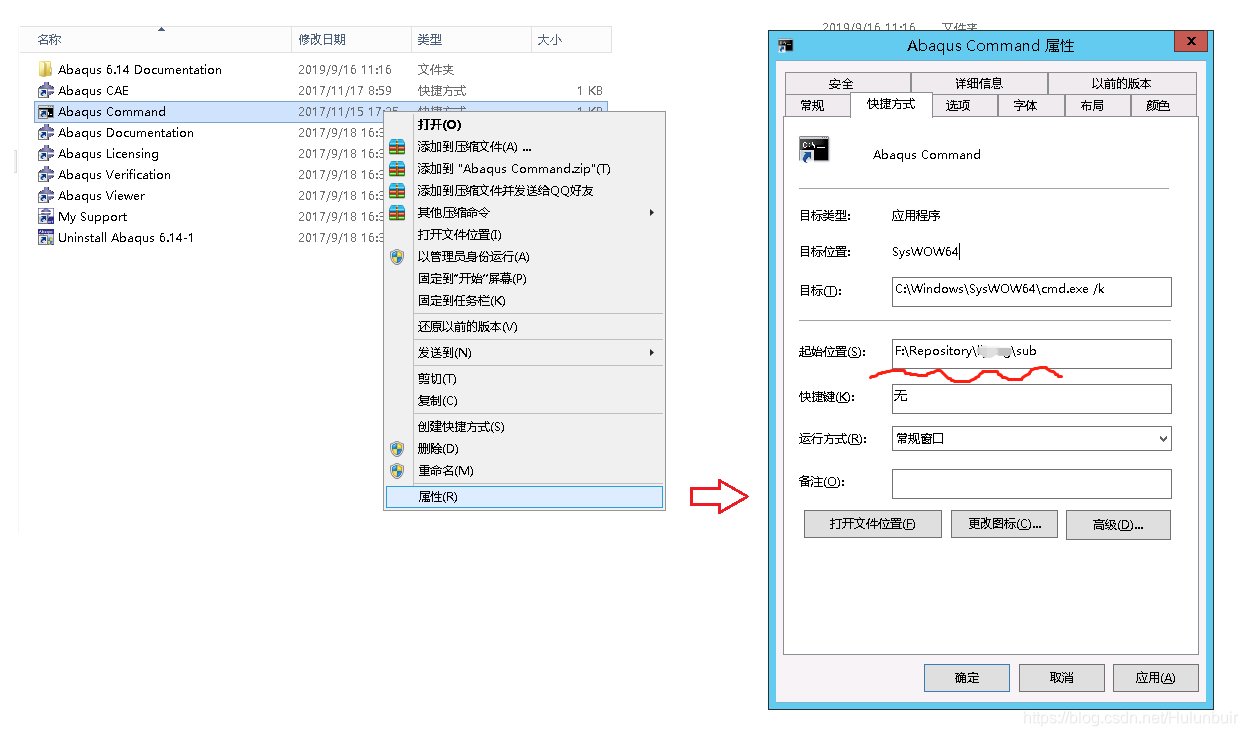
Task: Choose 打开文件位置(I) from the context menu
Action: click(524, 234)
